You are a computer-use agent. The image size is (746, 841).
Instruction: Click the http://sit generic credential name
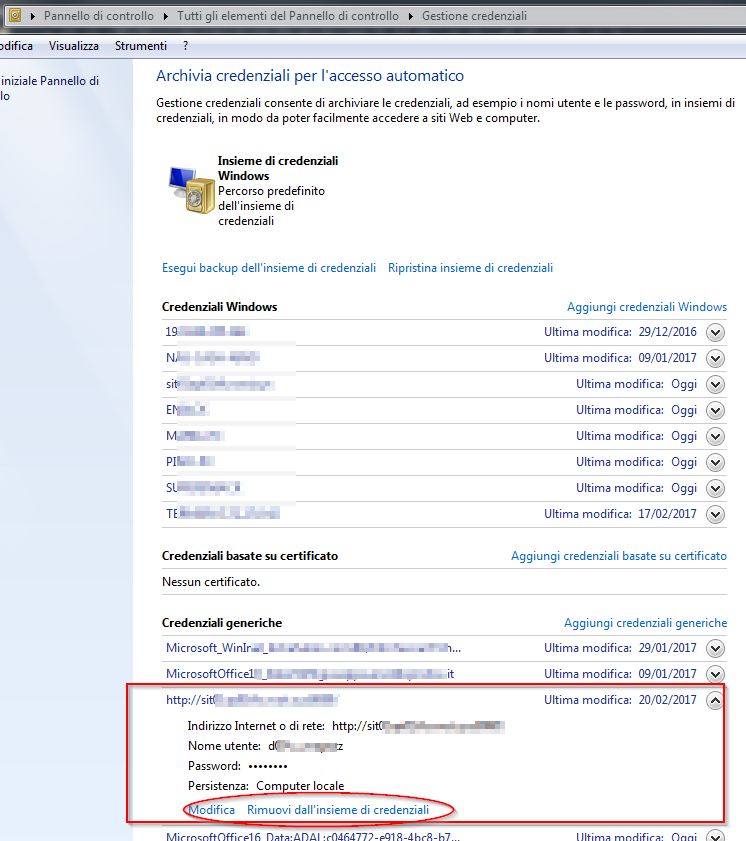[x=252, y=699]
